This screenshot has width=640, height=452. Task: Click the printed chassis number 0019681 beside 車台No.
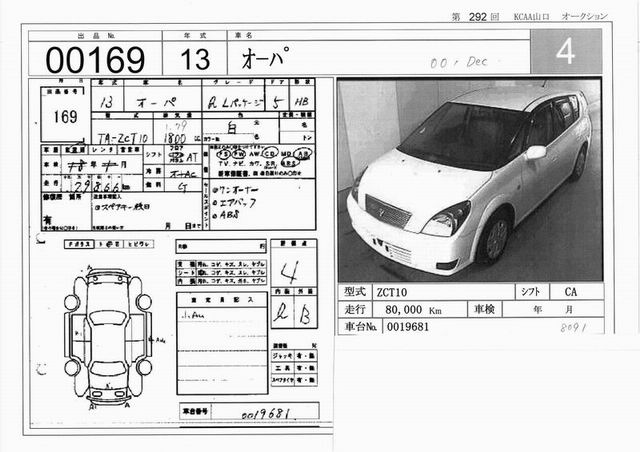click(x=408, y=327)
